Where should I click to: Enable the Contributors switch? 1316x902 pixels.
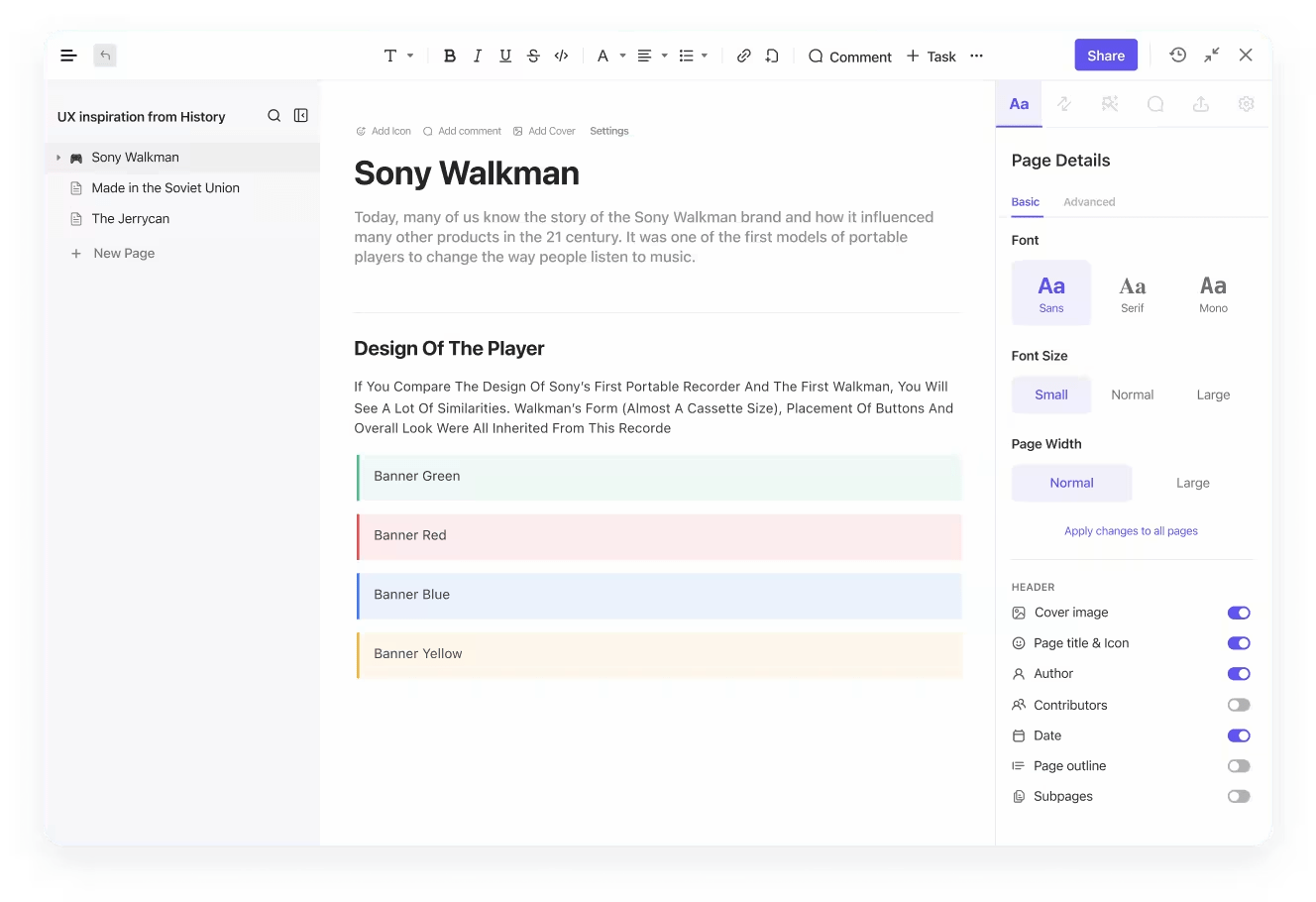click(1239, 705)
